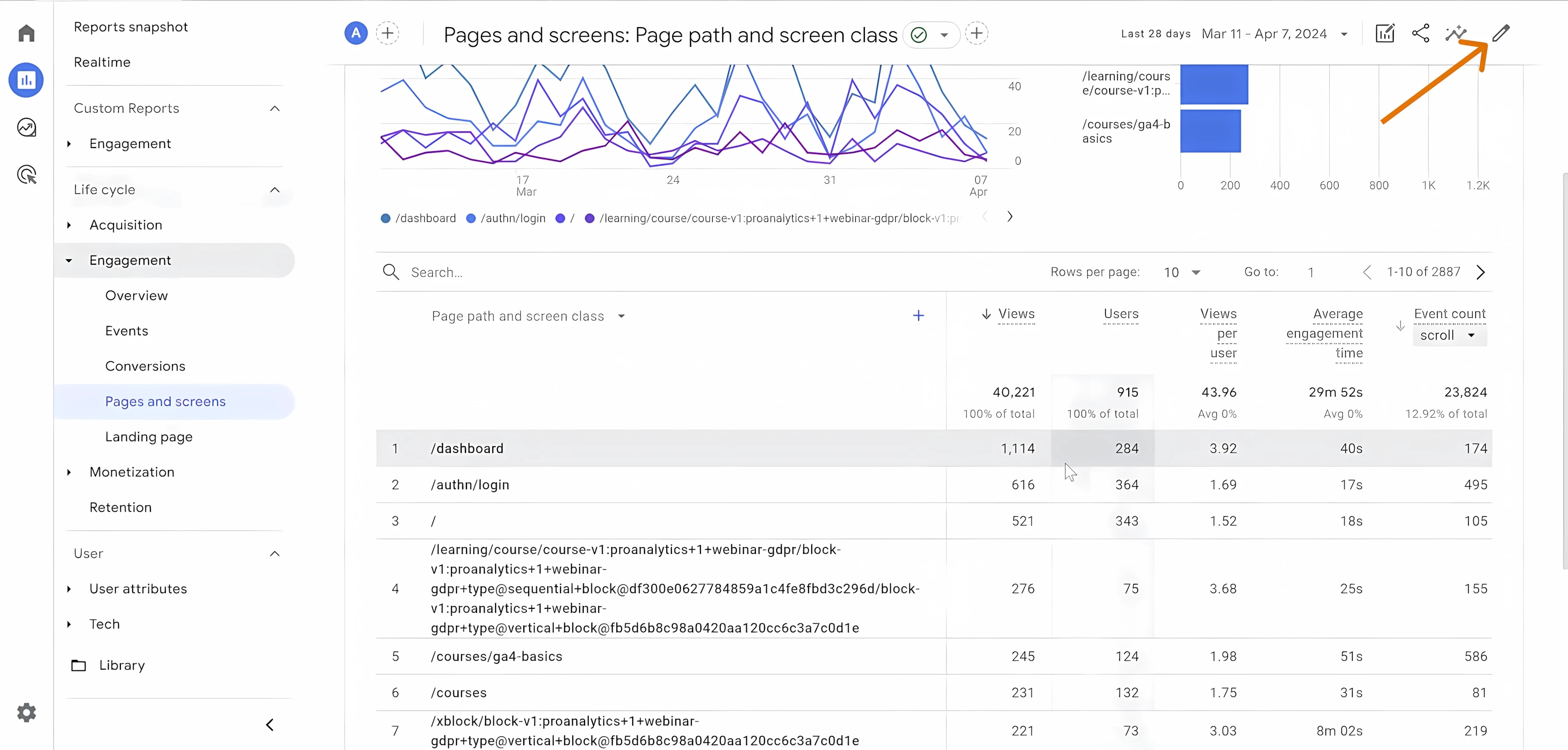1568x750 pixels.
Task: Add a comparison with the plus button
Action: (x=388, y=34)
